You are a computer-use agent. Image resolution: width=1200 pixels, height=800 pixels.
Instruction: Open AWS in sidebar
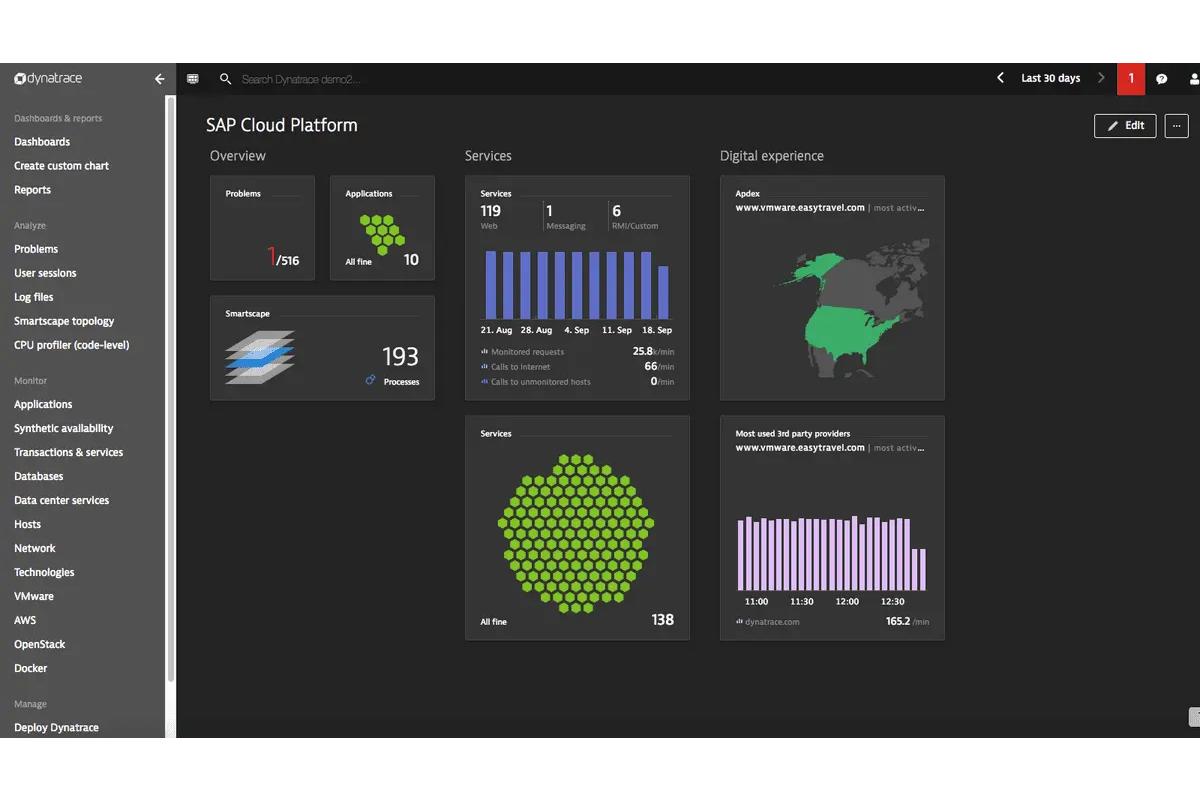tap(25, 620)
